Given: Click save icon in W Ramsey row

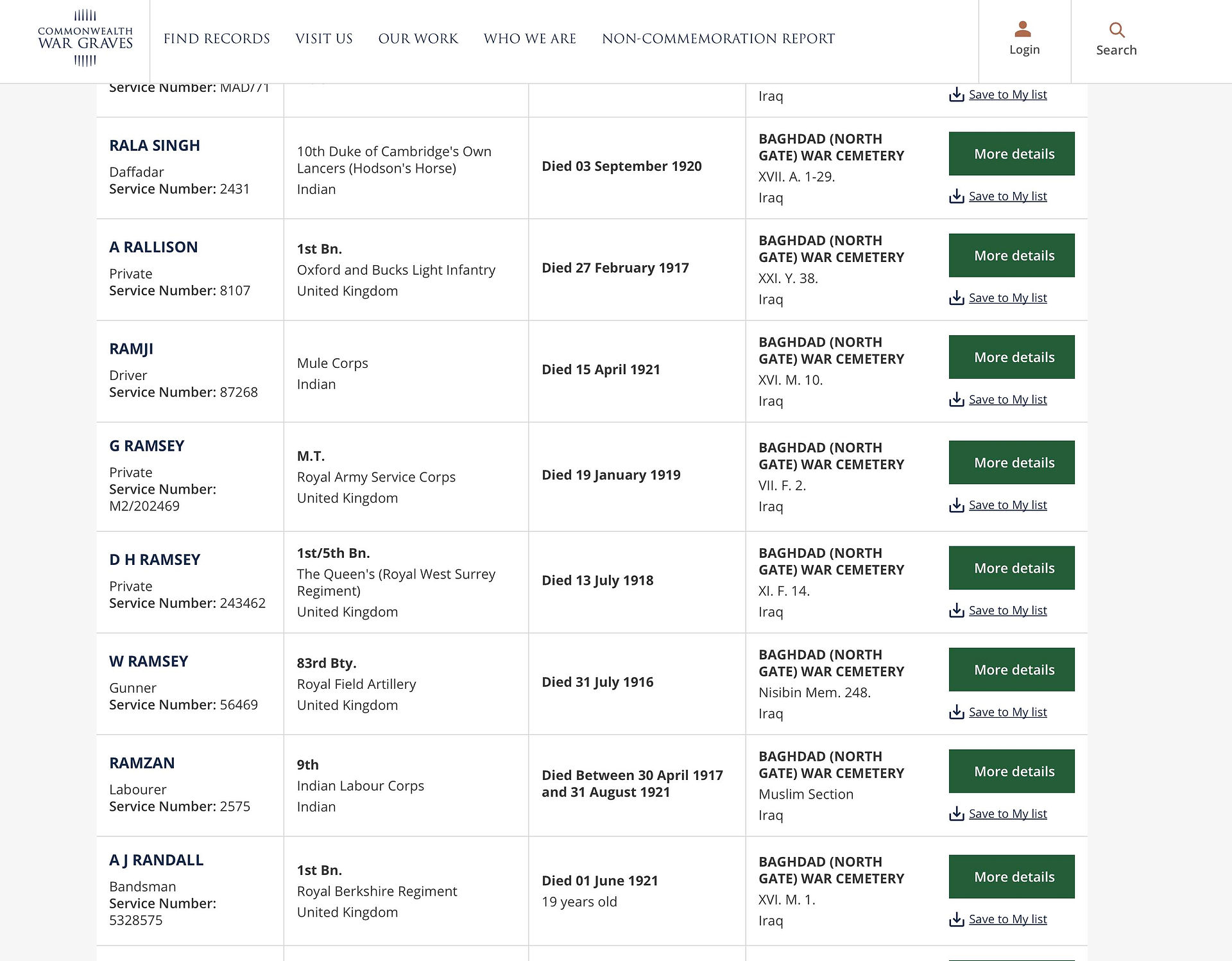Looking at the screenshot, I should pos(957,712).
